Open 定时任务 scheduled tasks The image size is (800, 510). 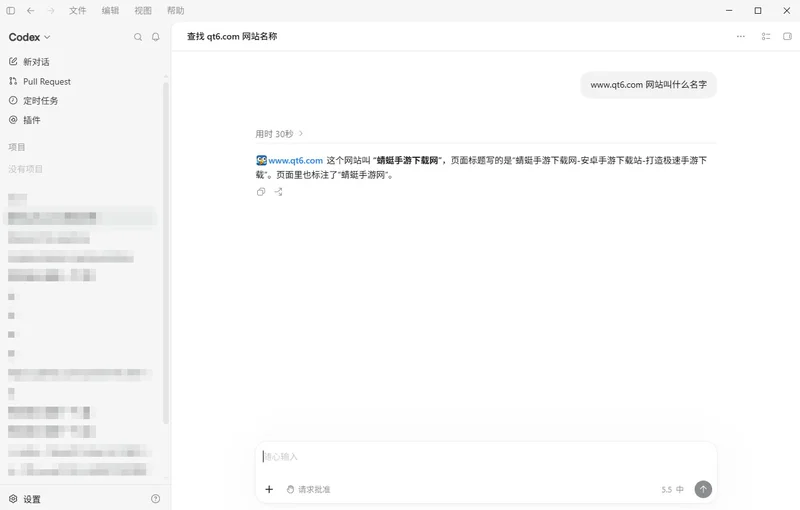pyautogui.click(x=34, y=100)
